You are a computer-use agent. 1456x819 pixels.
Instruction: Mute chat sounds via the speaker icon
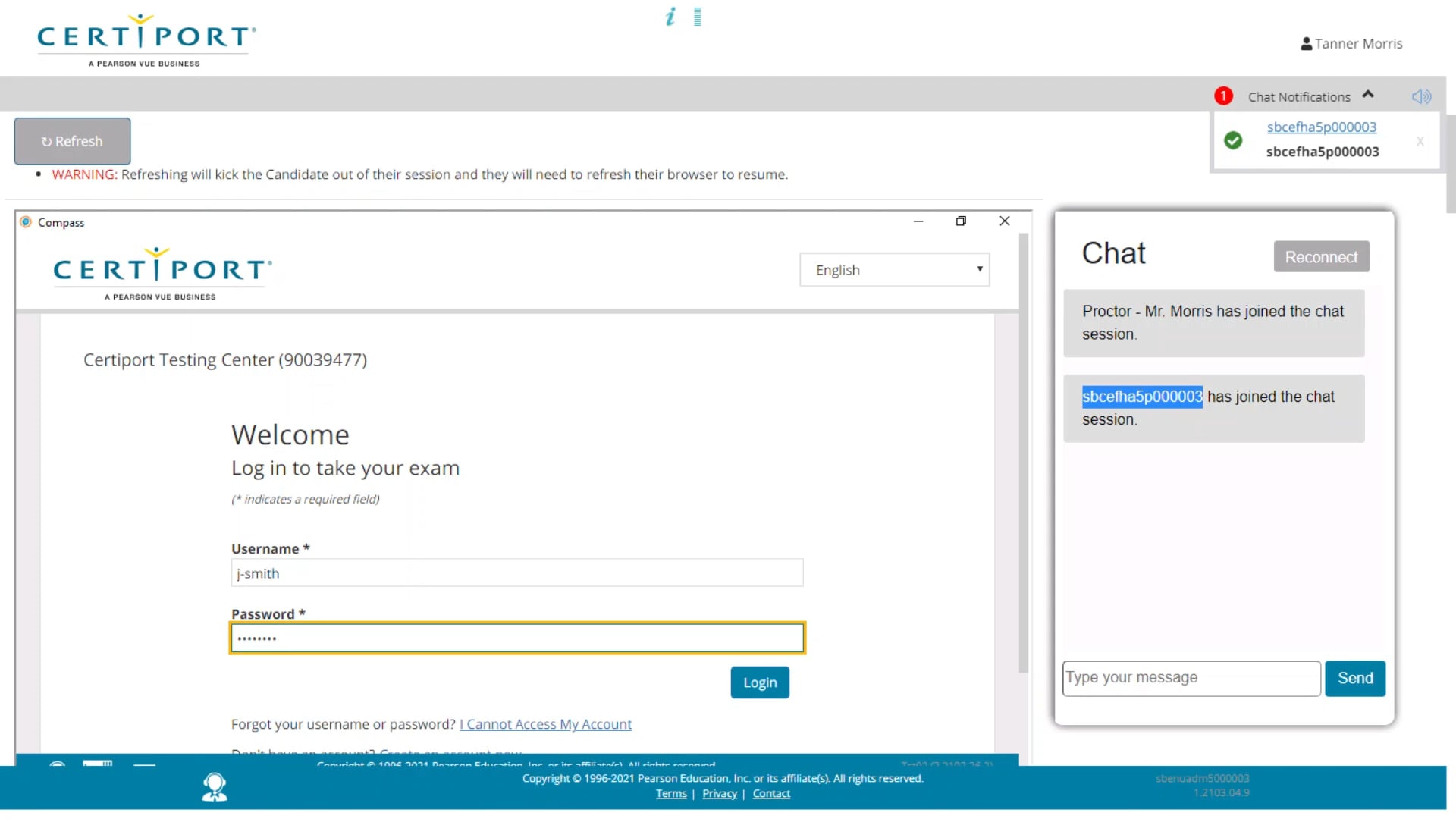[x=1421, y=96]
